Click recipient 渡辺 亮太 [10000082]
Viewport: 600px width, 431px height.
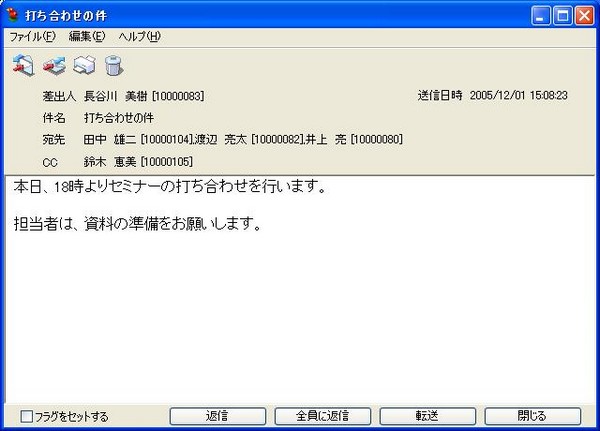pyautogui.click(x=249, y=139)
